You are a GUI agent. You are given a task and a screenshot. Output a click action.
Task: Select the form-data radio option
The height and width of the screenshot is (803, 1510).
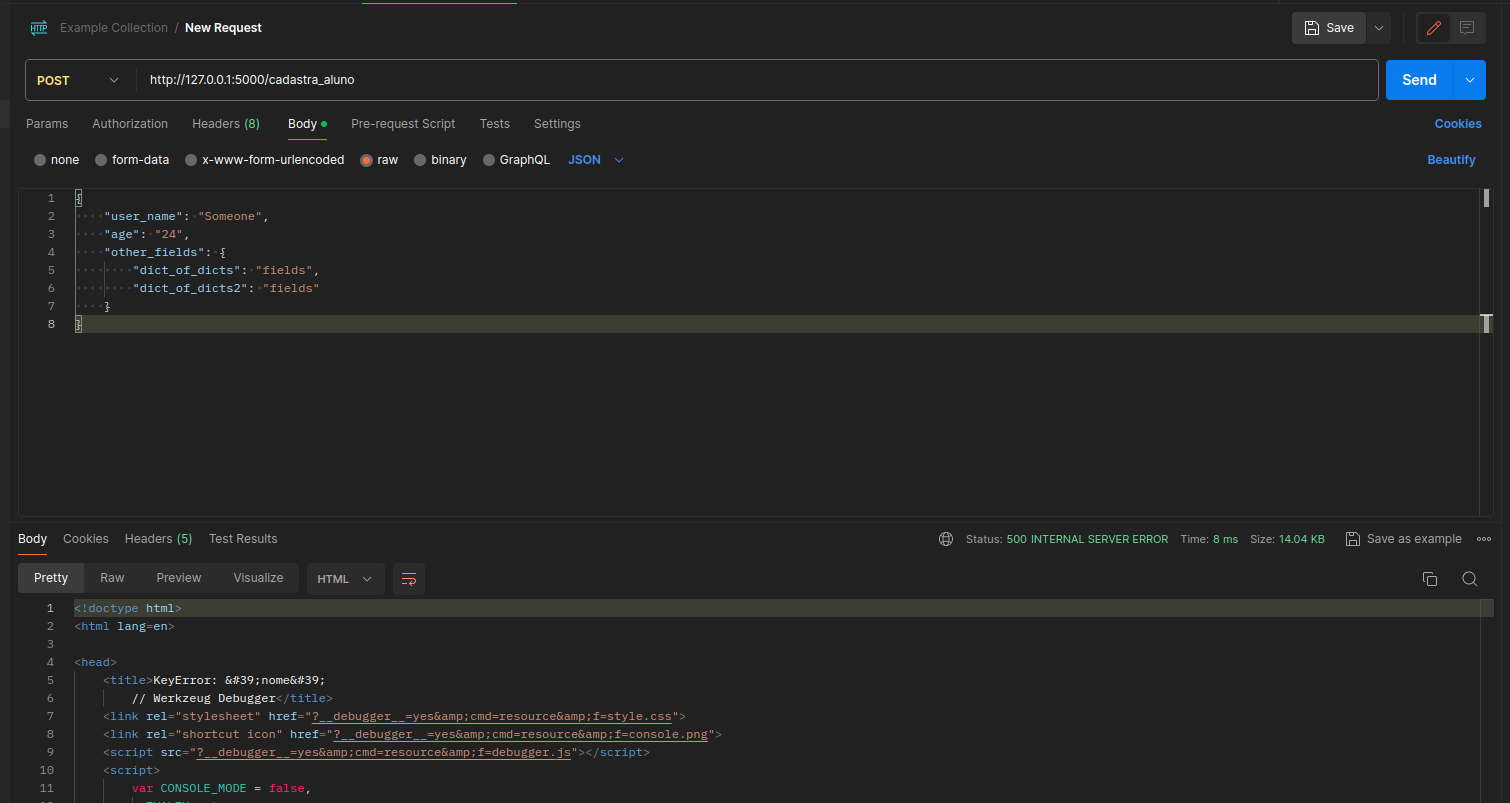[x=101, y=160]
